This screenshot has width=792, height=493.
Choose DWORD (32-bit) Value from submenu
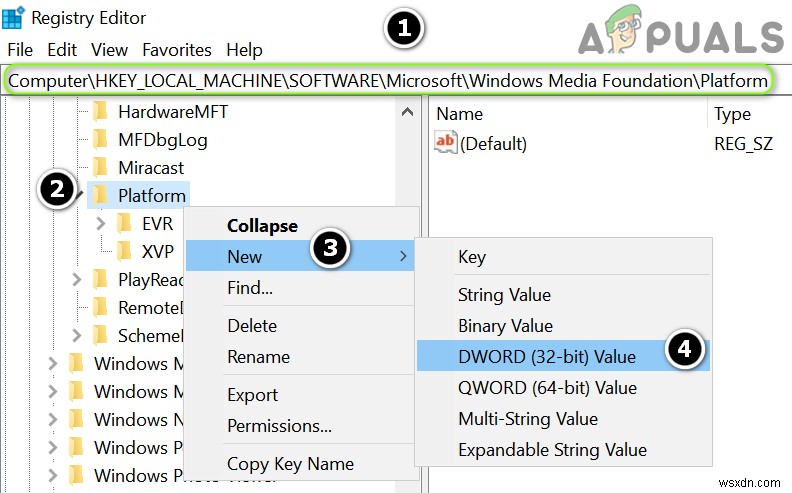(546, 356)
